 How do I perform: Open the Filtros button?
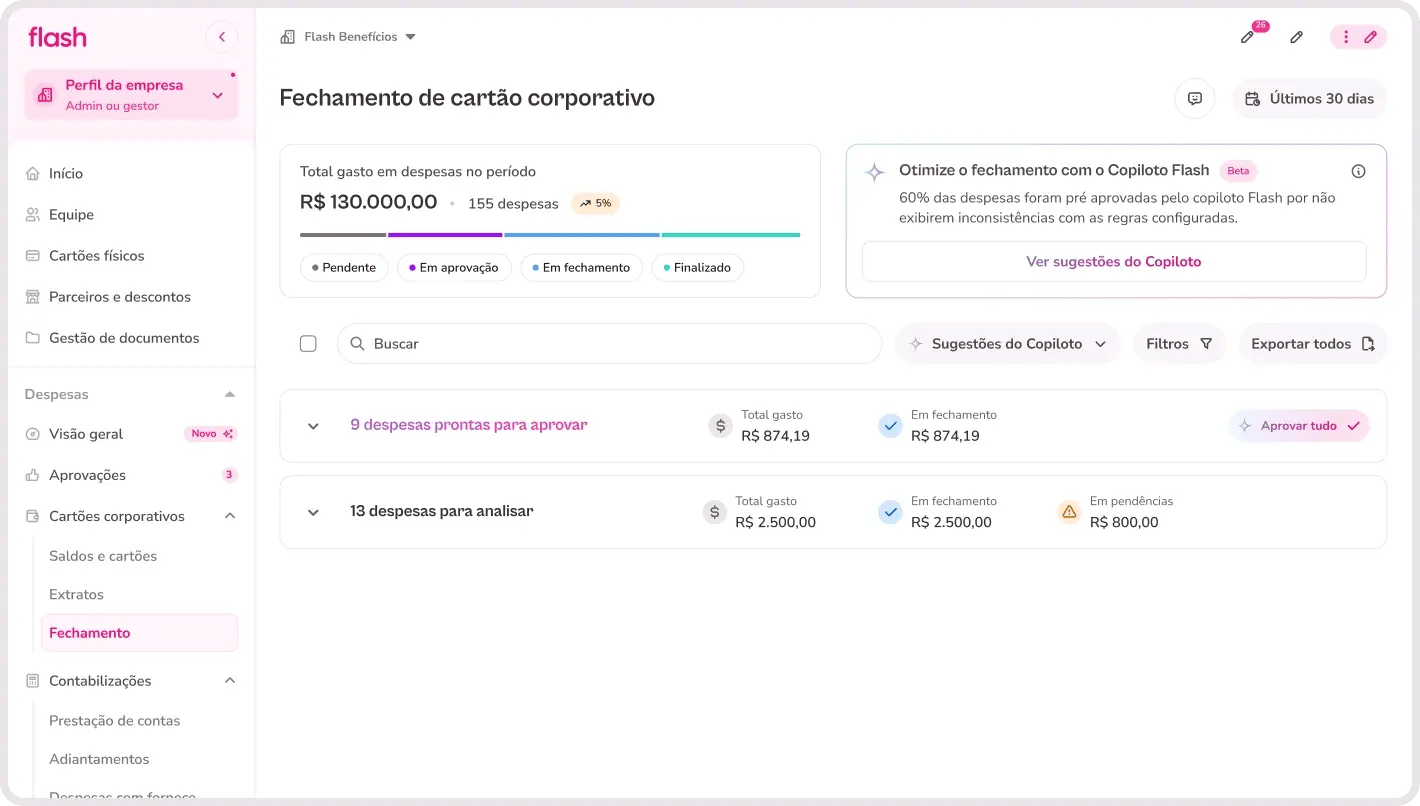(x=1179, y=343)
